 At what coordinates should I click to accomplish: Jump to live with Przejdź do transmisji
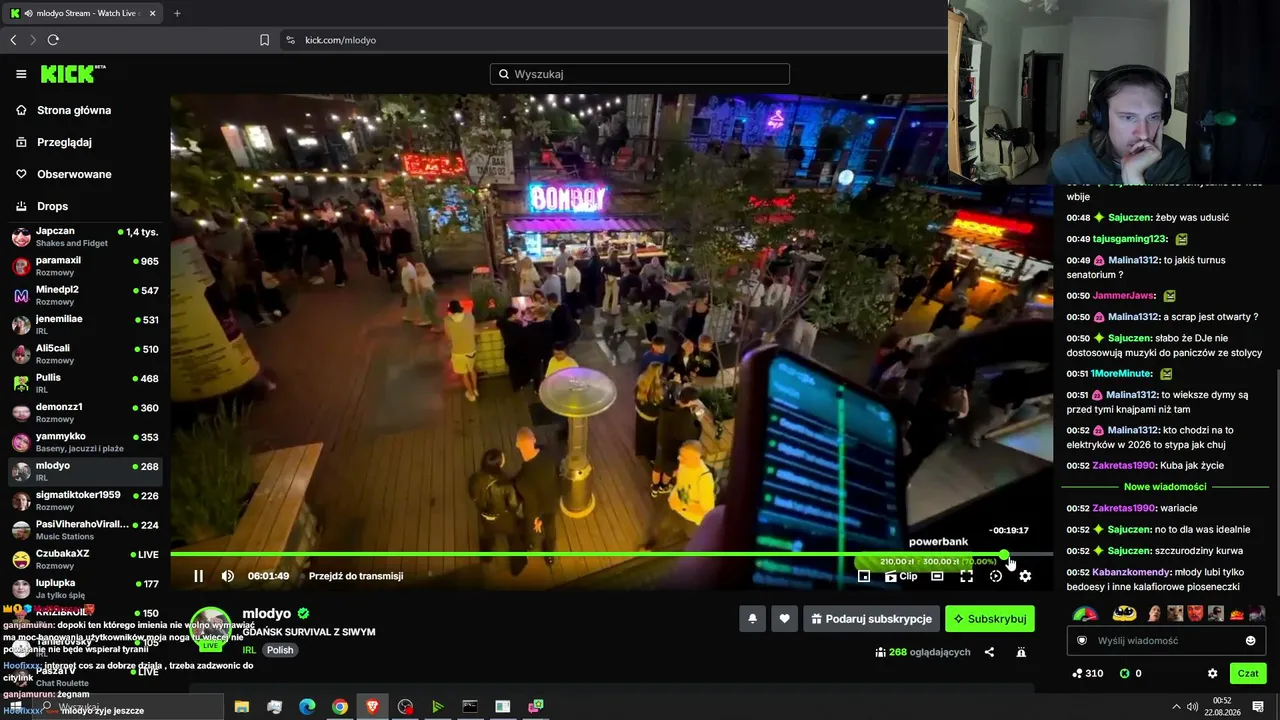click(x=356, y=576)
